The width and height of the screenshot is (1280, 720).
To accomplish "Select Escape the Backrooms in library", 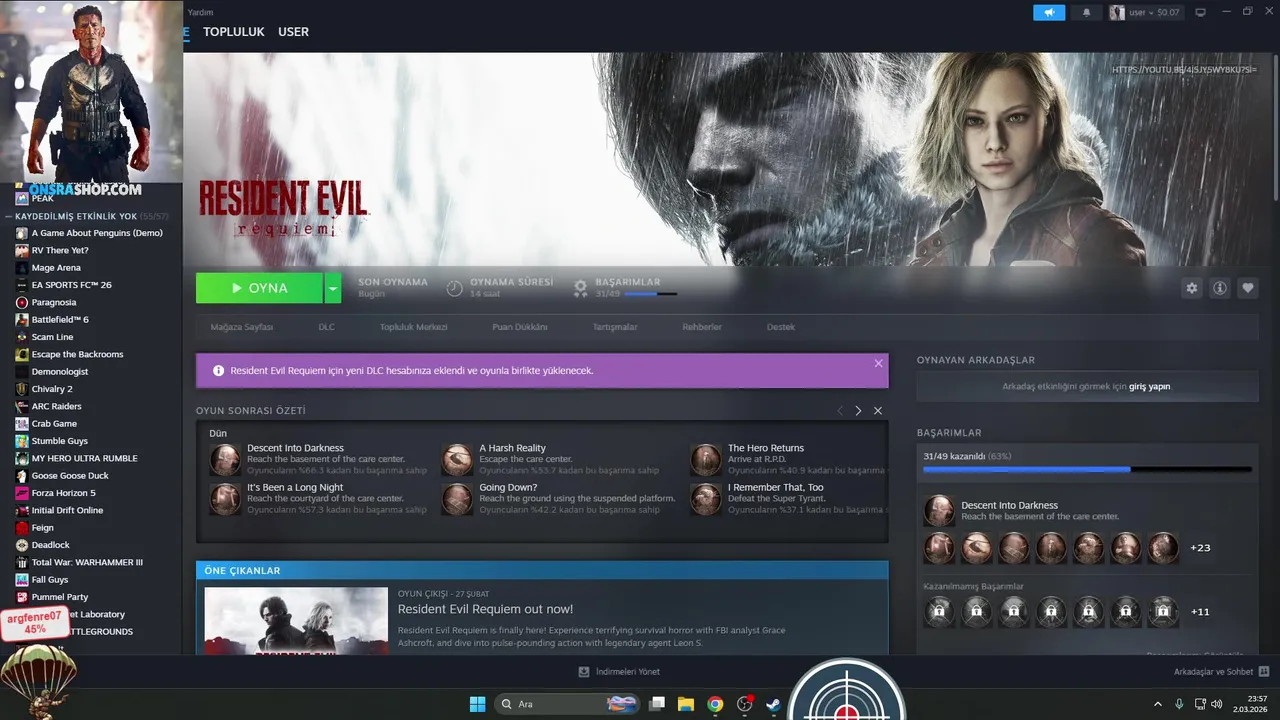I will [x=77, y=354].
